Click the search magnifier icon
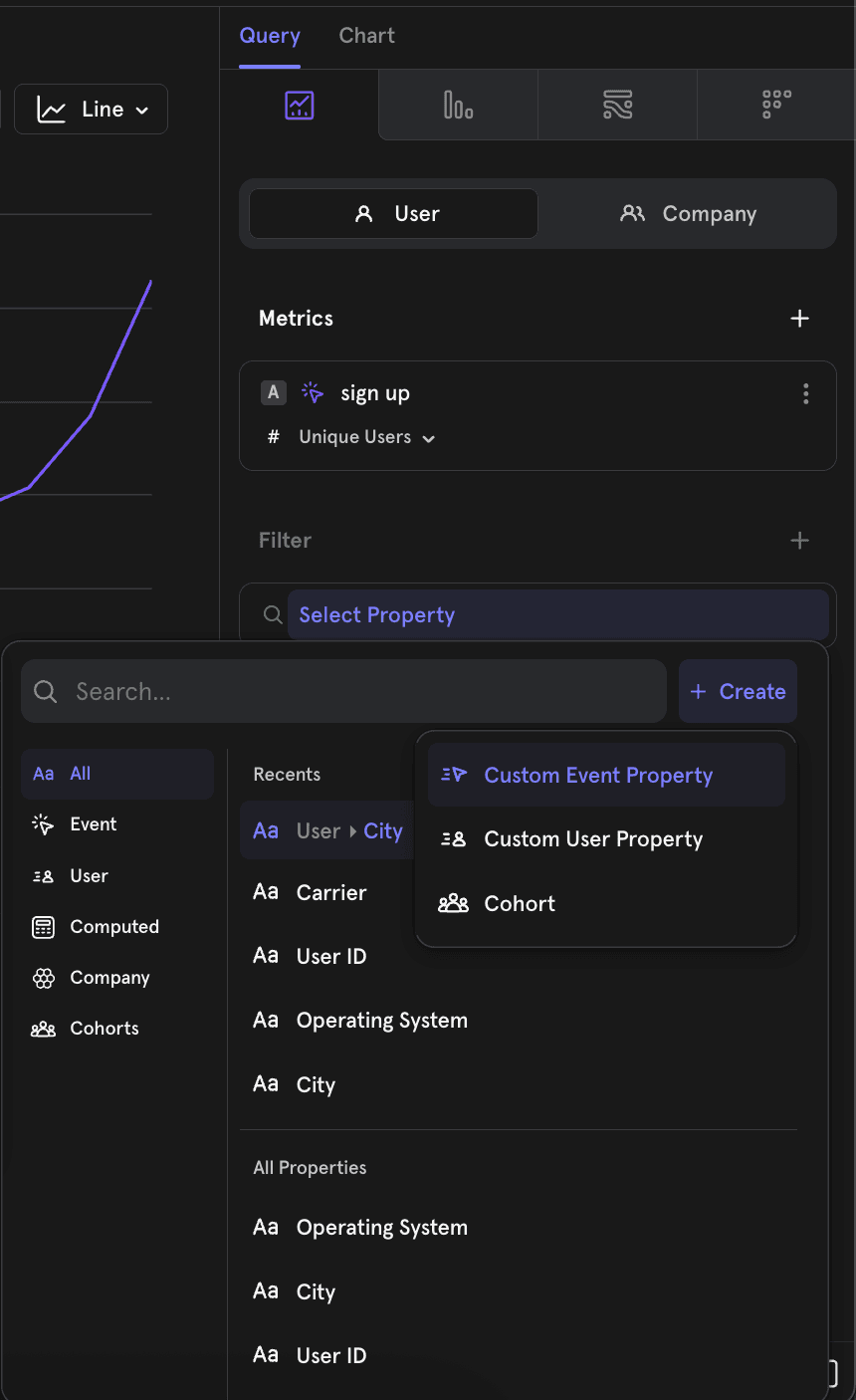This screenshot has width=856, height=1400. [45, 691]
